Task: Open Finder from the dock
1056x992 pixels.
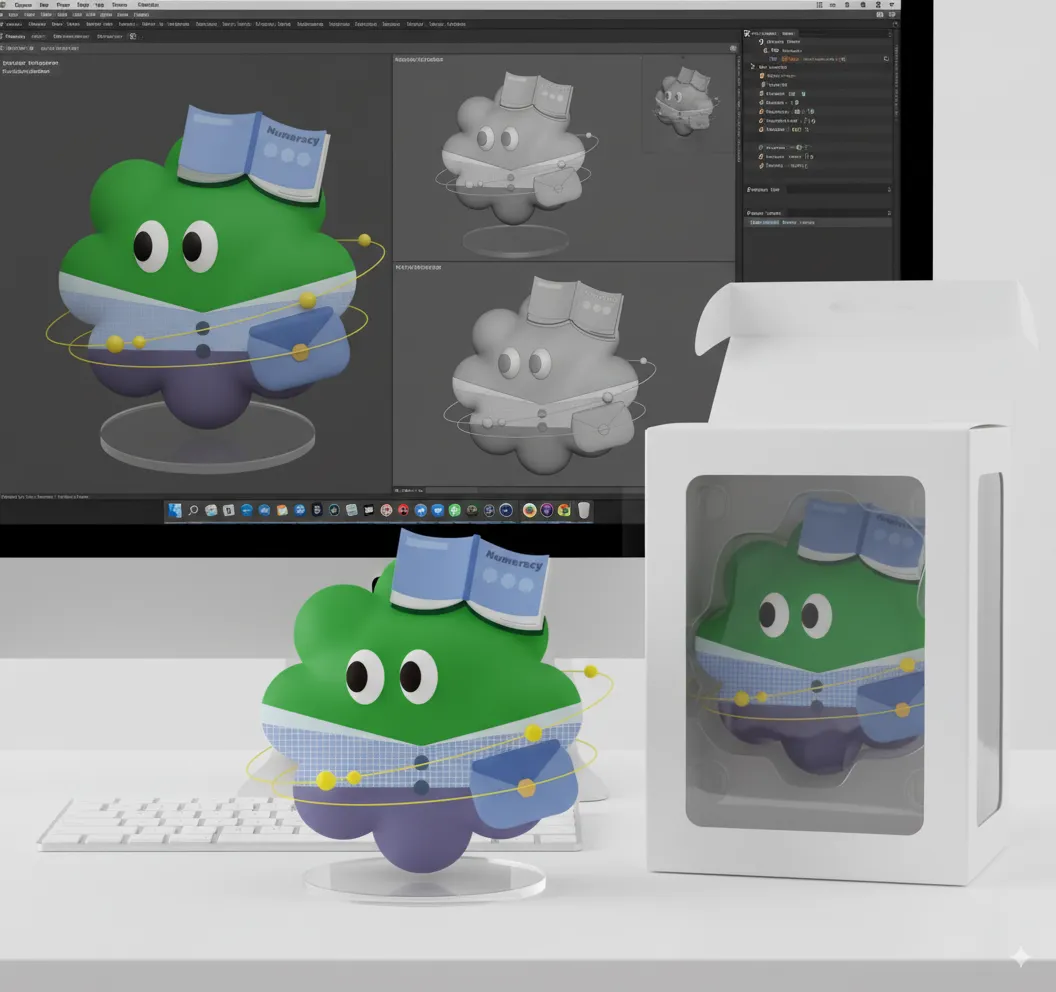Action: (176, 511)
